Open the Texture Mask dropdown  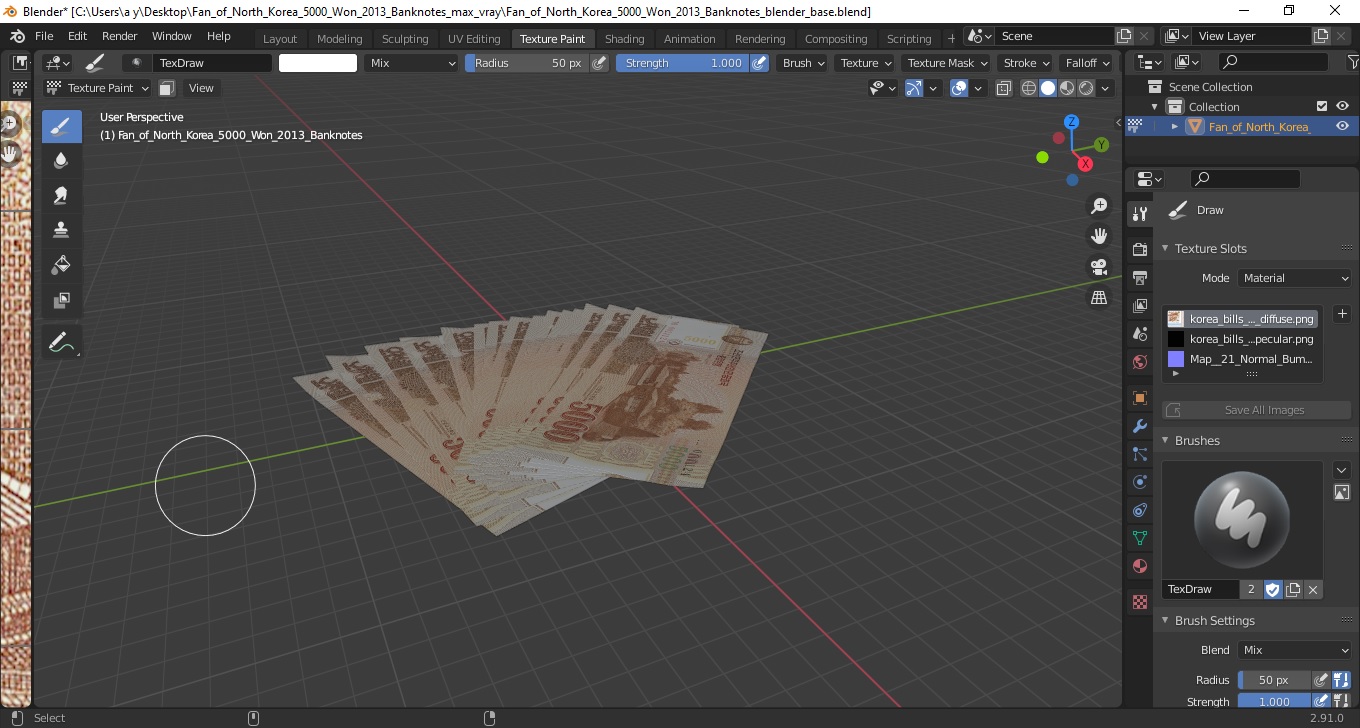coord(945,63)
